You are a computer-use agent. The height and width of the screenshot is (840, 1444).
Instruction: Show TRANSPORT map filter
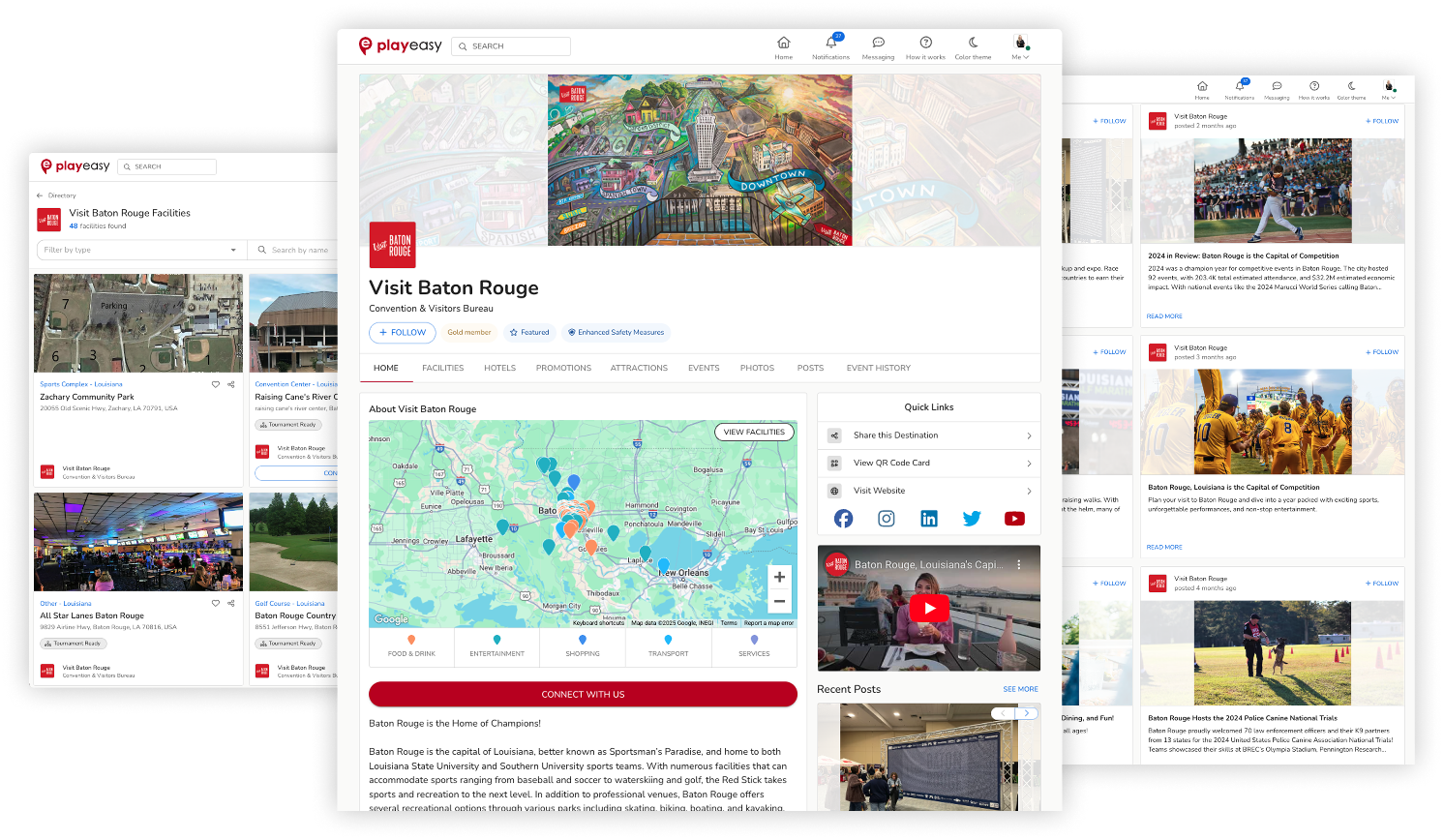pos(668,646)
